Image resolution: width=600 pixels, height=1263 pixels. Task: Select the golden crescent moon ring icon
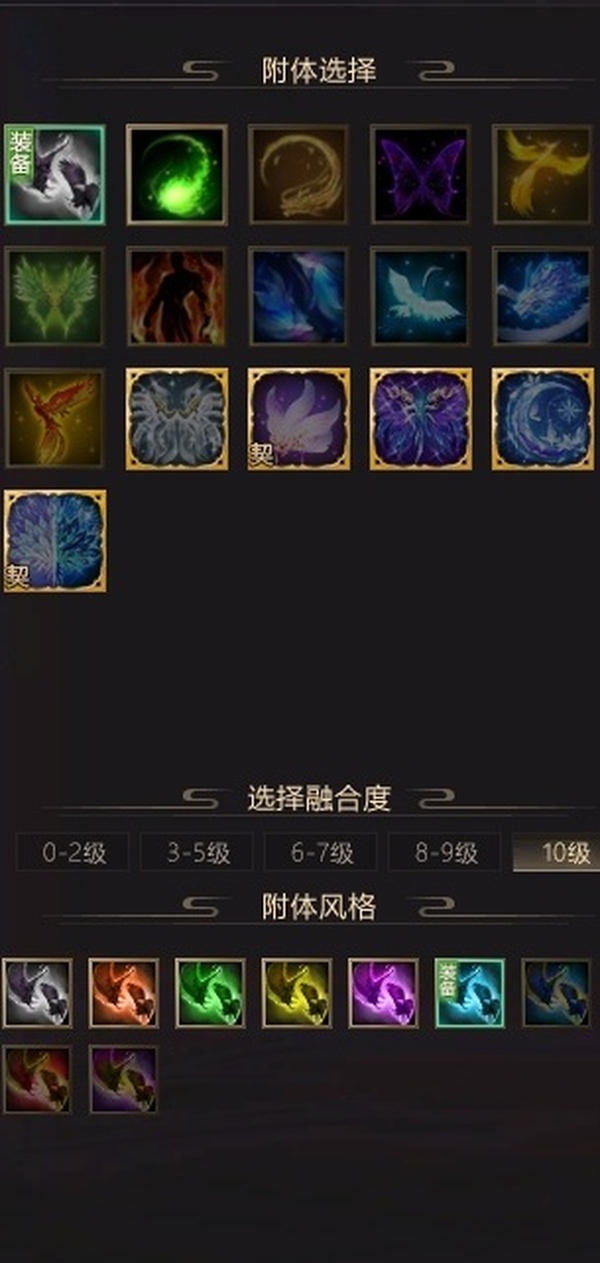298,175
